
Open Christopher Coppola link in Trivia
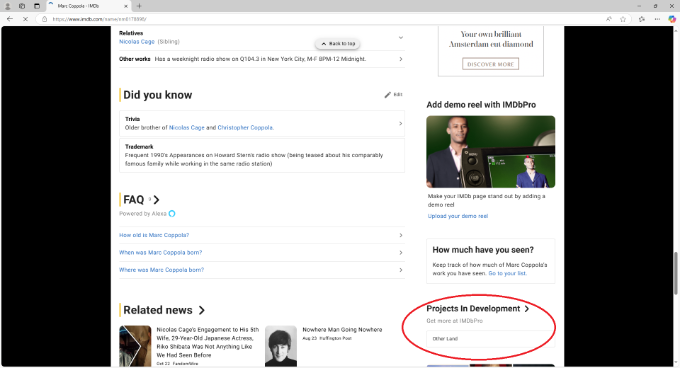coord(245,127)
